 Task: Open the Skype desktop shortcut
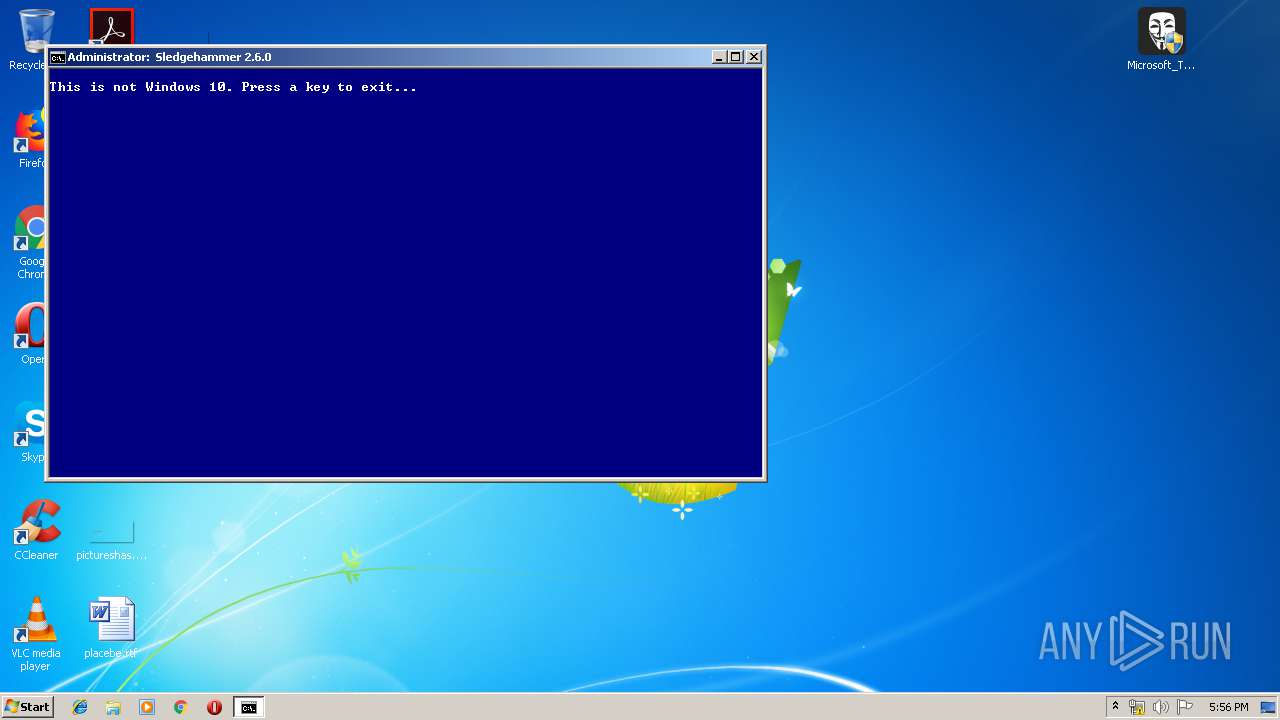pyautogui.click(x=30, y=432)
